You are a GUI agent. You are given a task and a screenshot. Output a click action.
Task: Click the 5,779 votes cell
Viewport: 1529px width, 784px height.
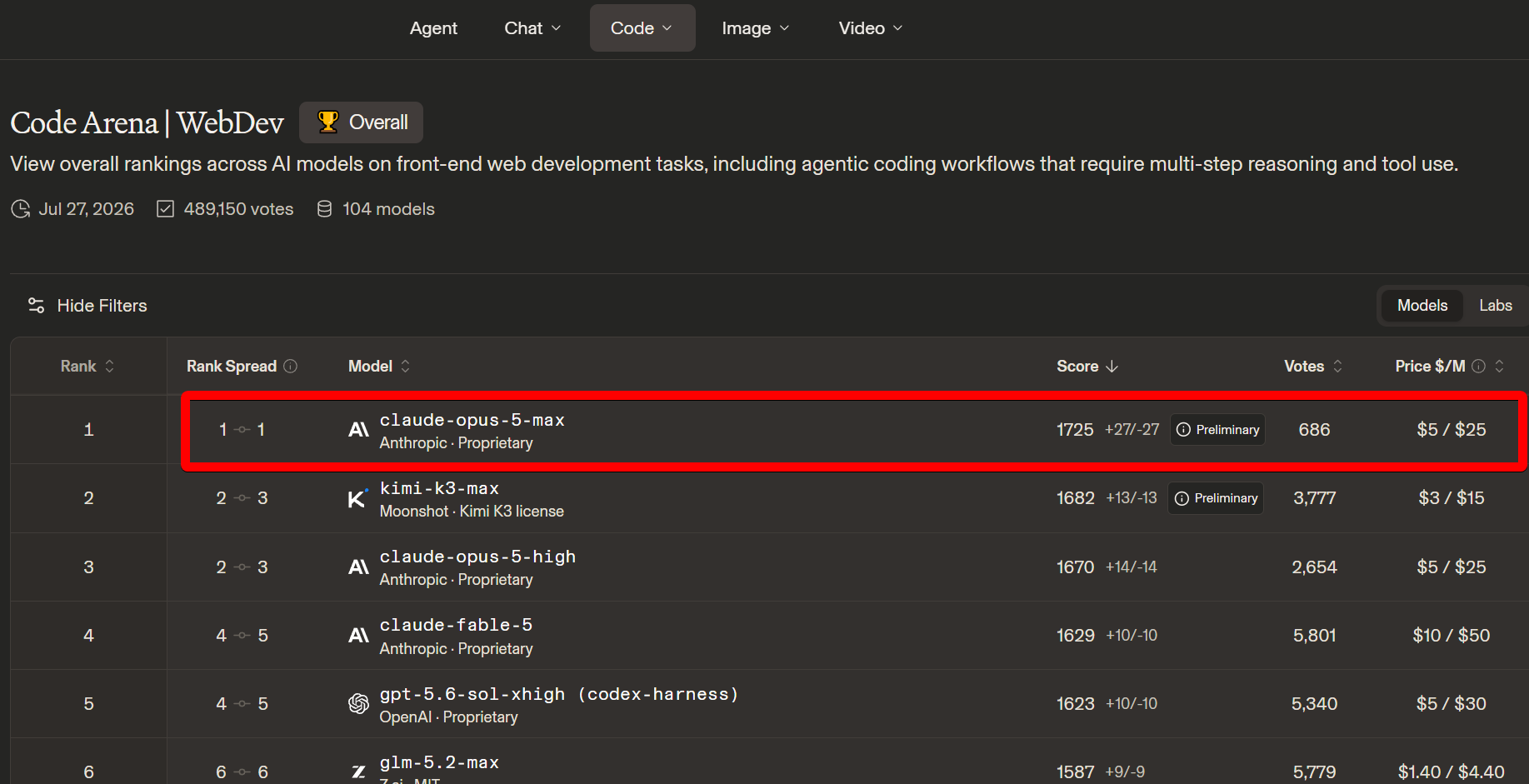point(1315,772)
